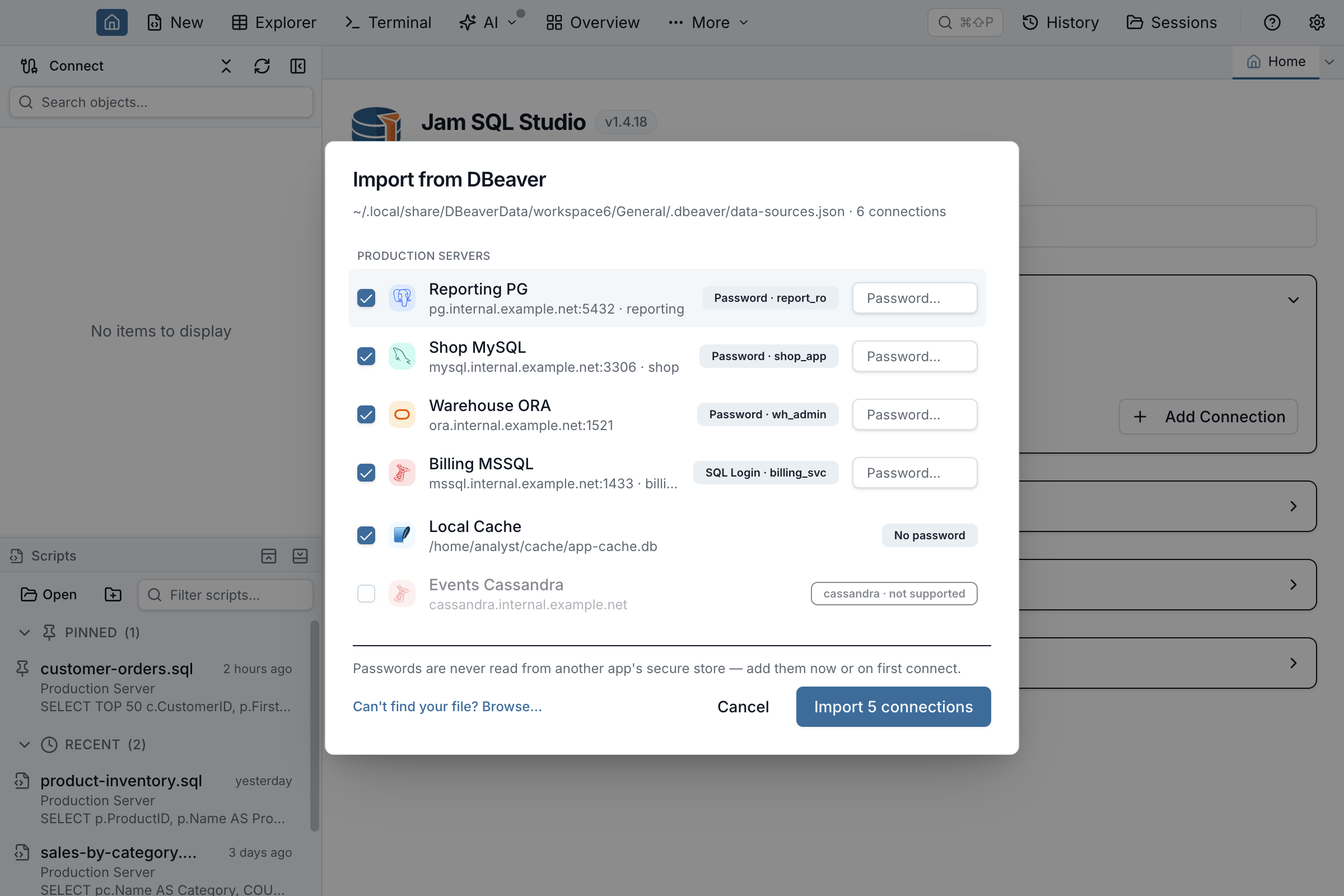Click the Scripts panel icon
The image size is (1344, 896).
click(x=16, y=556)
